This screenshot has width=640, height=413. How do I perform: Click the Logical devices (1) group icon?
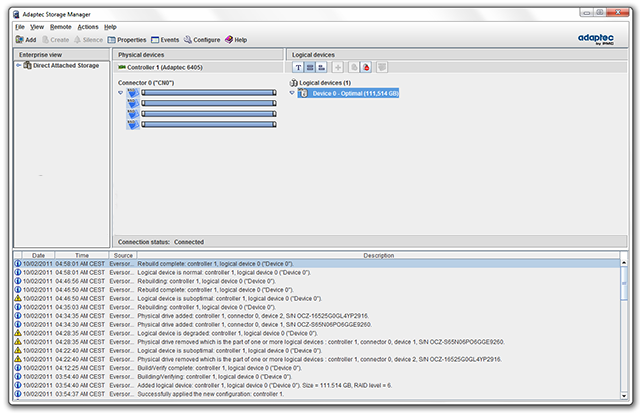click(x=293, y=83)
